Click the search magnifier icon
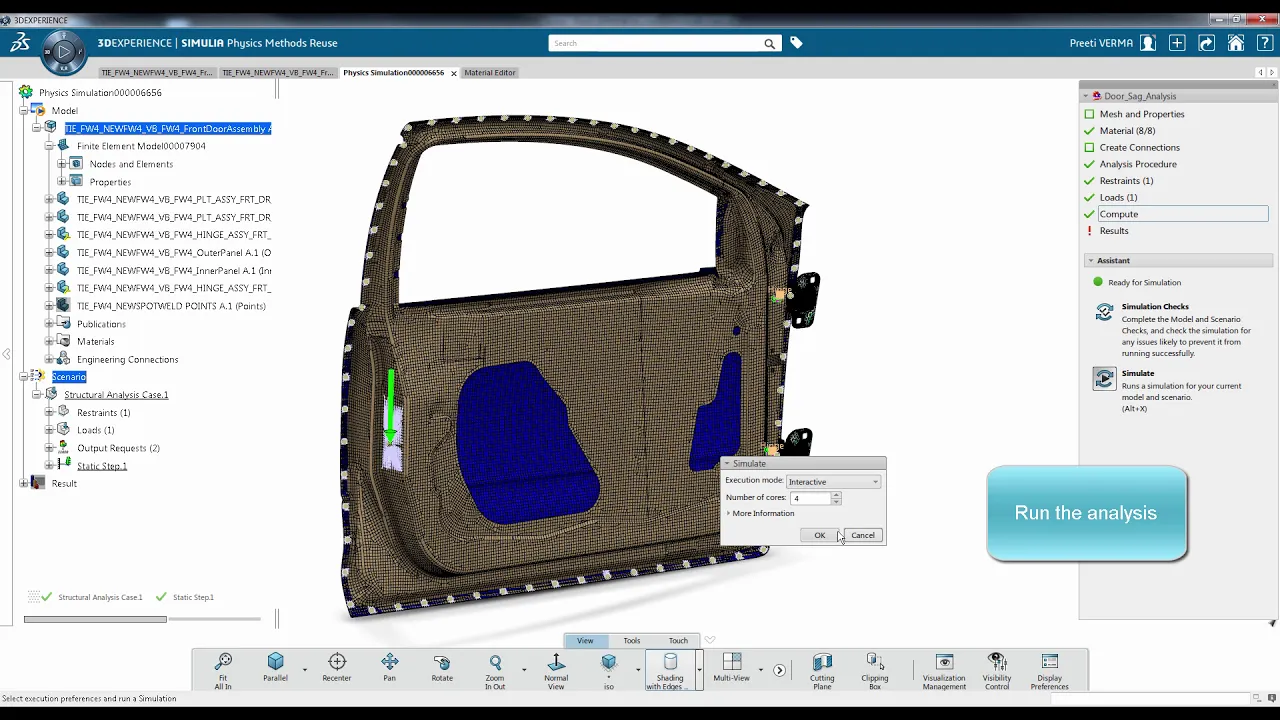Image resolution: width=1280 pixels, height=720 pixels. 769,43
